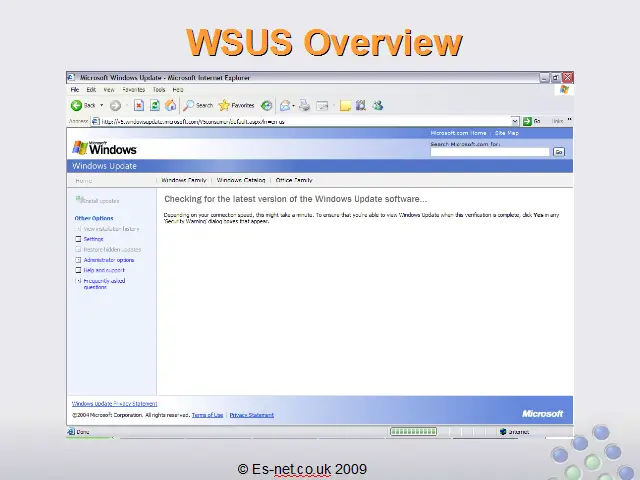The width and height of the screenshot is (640, 480).
Task: Open Windows Update Privacy Statement link
Action: [x=114, y=404]
